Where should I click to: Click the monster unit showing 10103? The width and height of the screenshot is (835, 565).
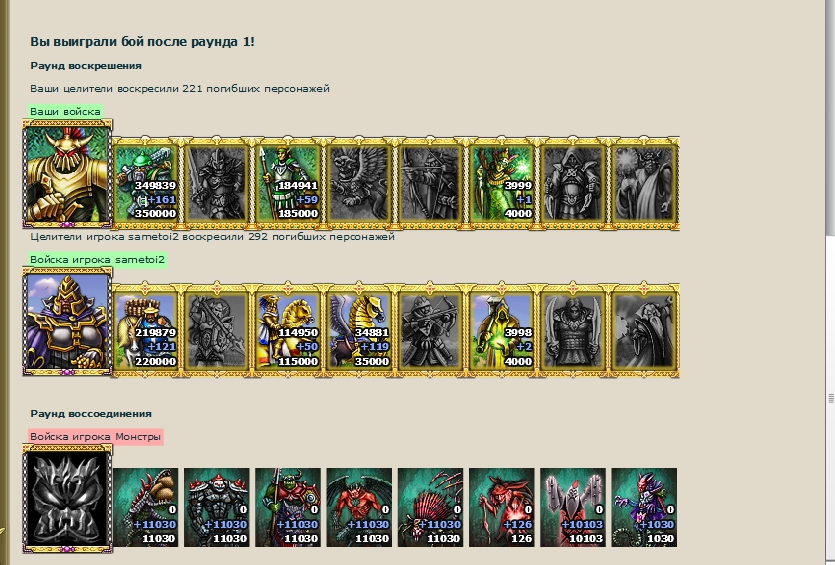click(x=572, y=507)
